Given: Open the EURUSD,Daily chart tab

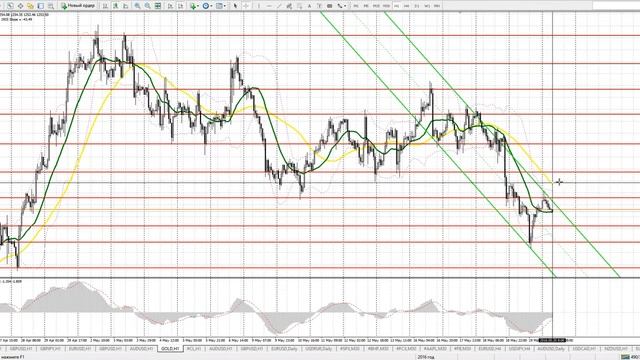Looking at the screenshot, I should click(x=284, y=349).
